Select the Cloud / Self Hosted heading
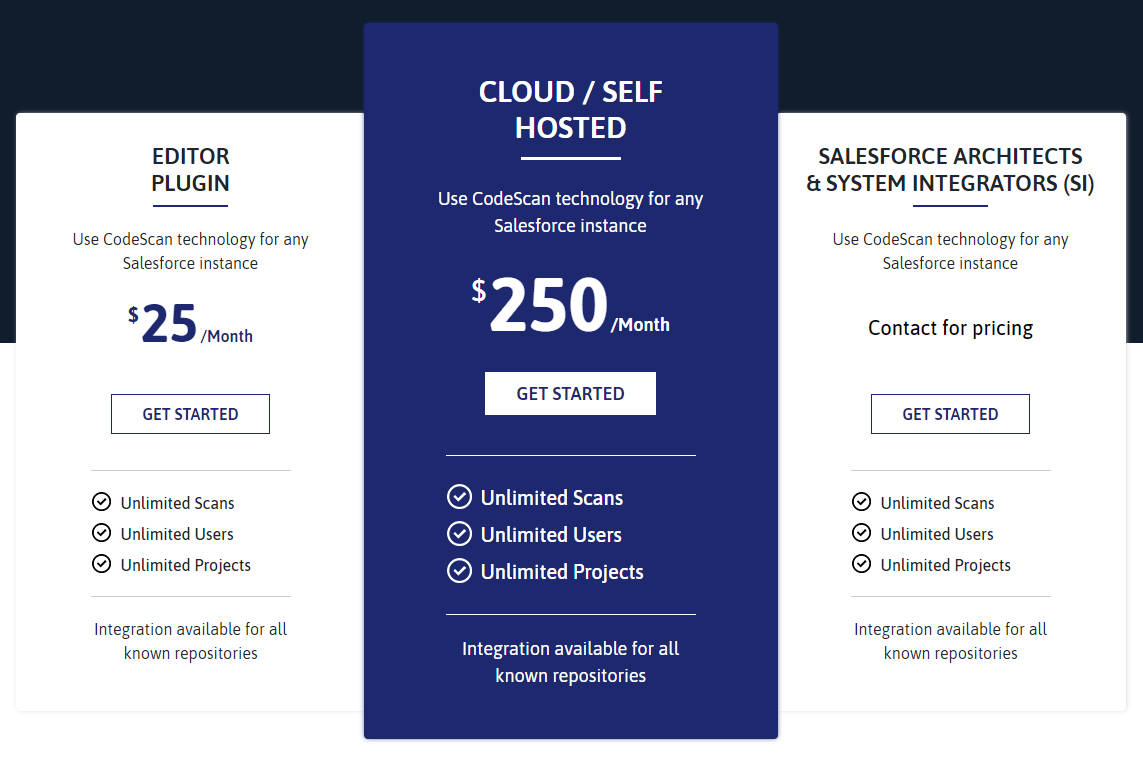The height and width of the screenshot is (761, 1143). (570, 110)
